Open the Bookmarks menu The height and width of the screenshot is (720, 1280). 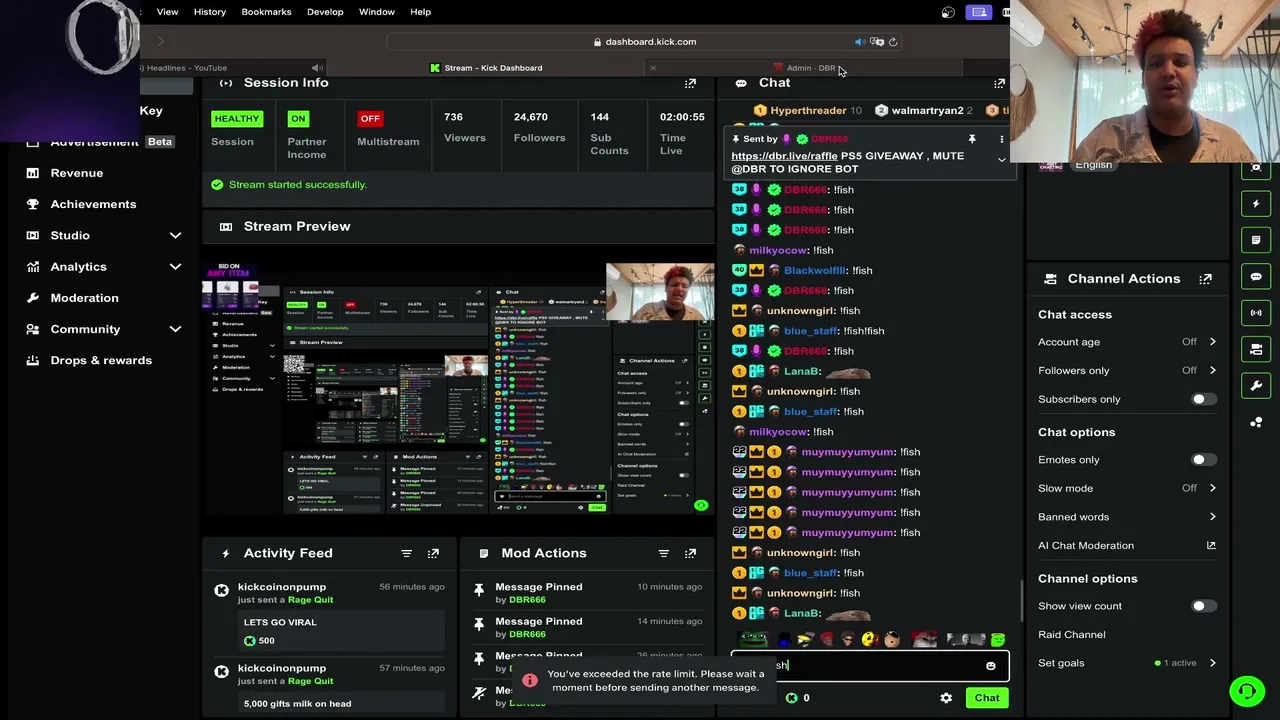click(266, 12)
